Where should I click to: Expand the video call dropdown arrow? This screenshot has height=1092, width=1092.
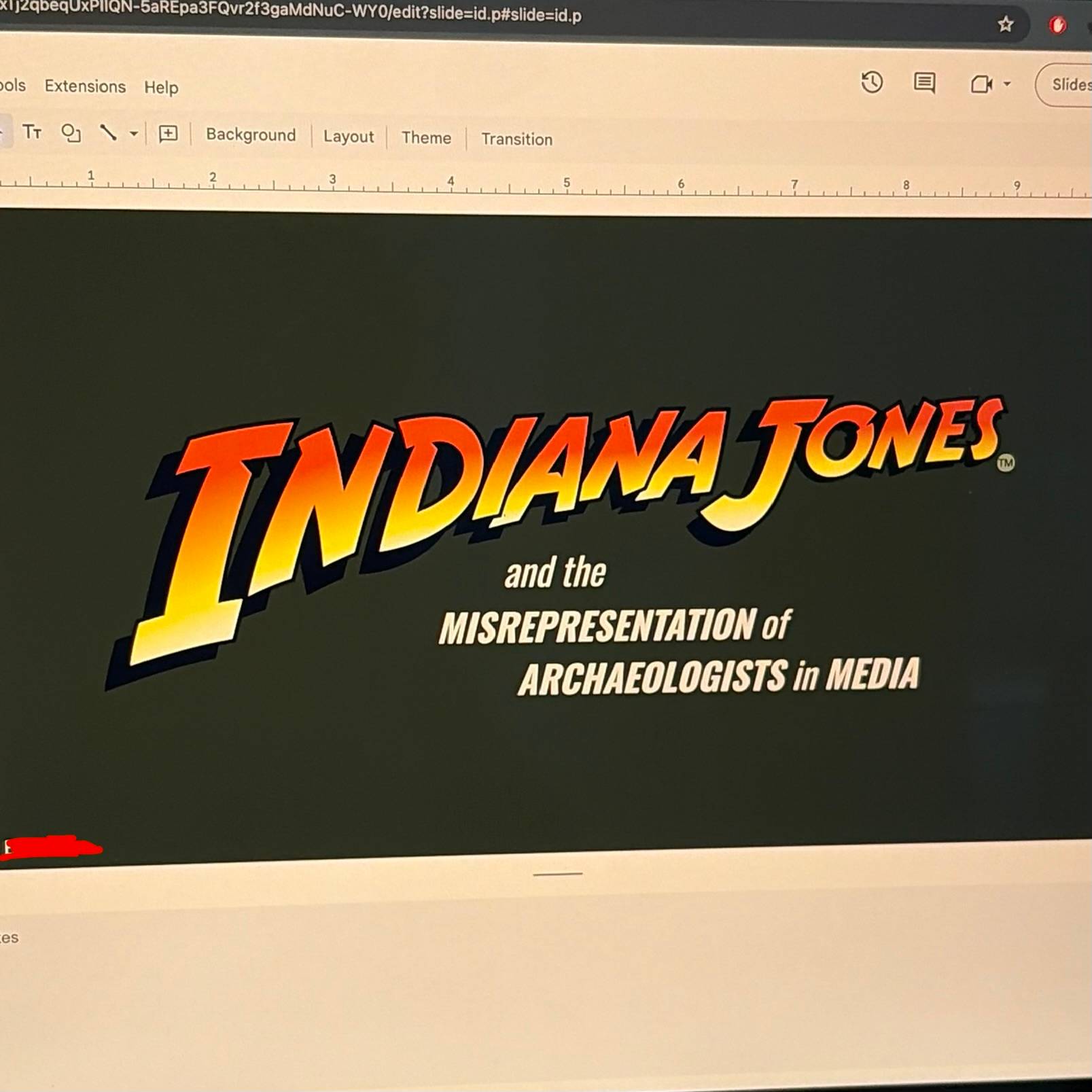tap(1007, 84)
